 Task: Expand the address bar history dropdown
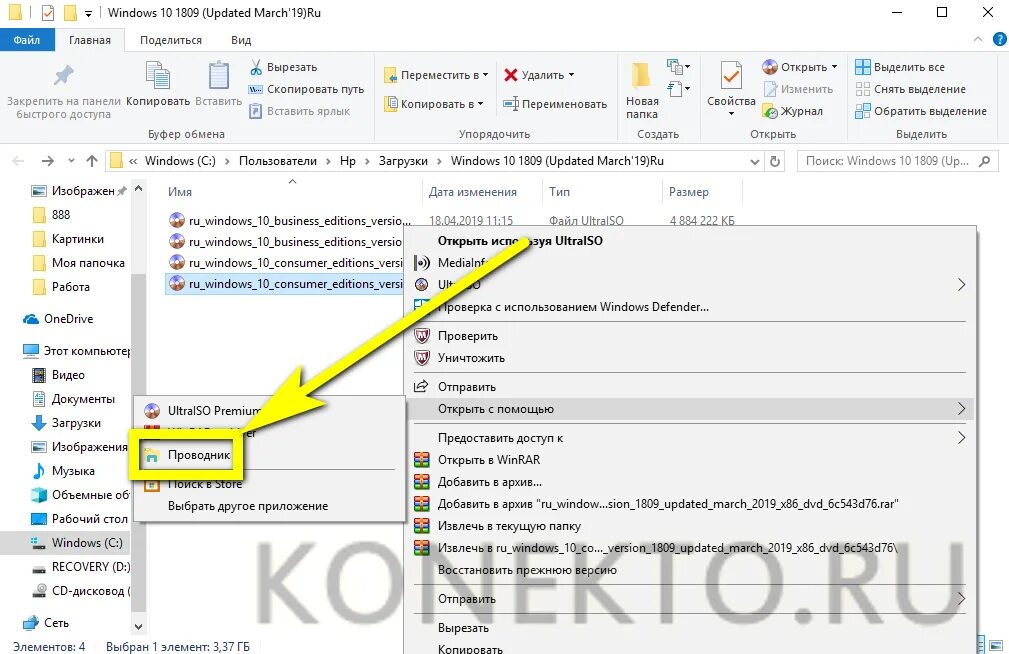[755, 162]
